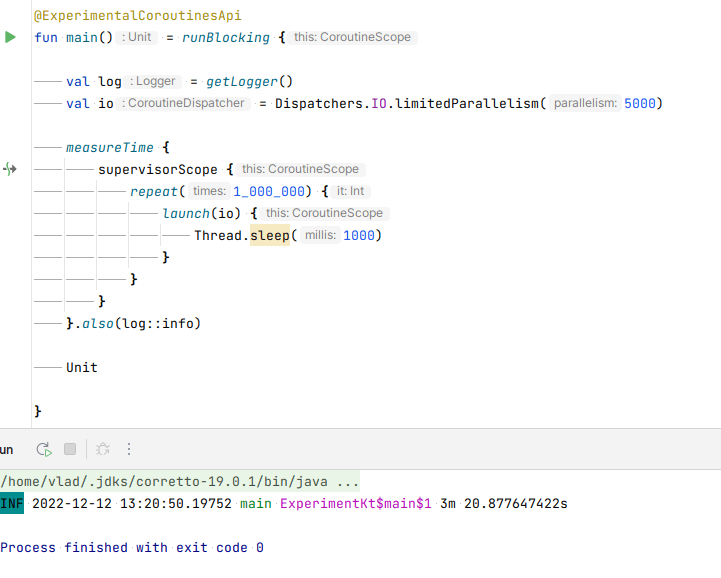This screenshot has width=721, height=578.
Task: Click the ': Logger' type inlay hint
Action: (x=153, y=81)
